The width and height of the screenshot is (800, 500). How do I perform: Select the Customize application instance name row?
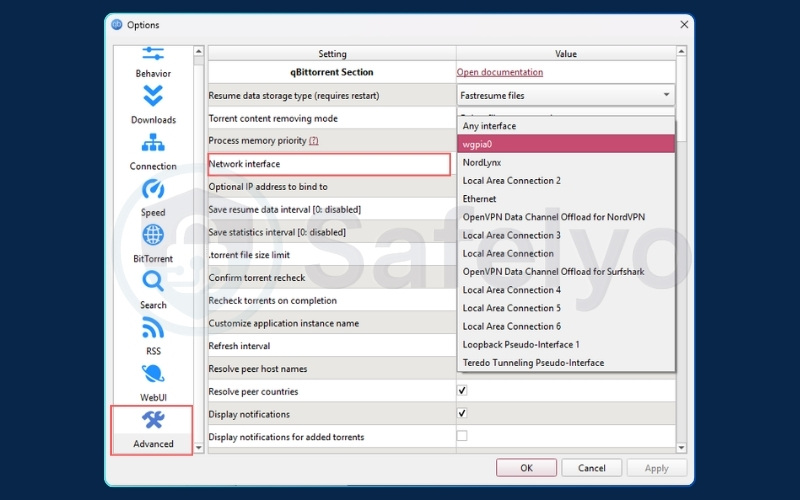[332, 323]
